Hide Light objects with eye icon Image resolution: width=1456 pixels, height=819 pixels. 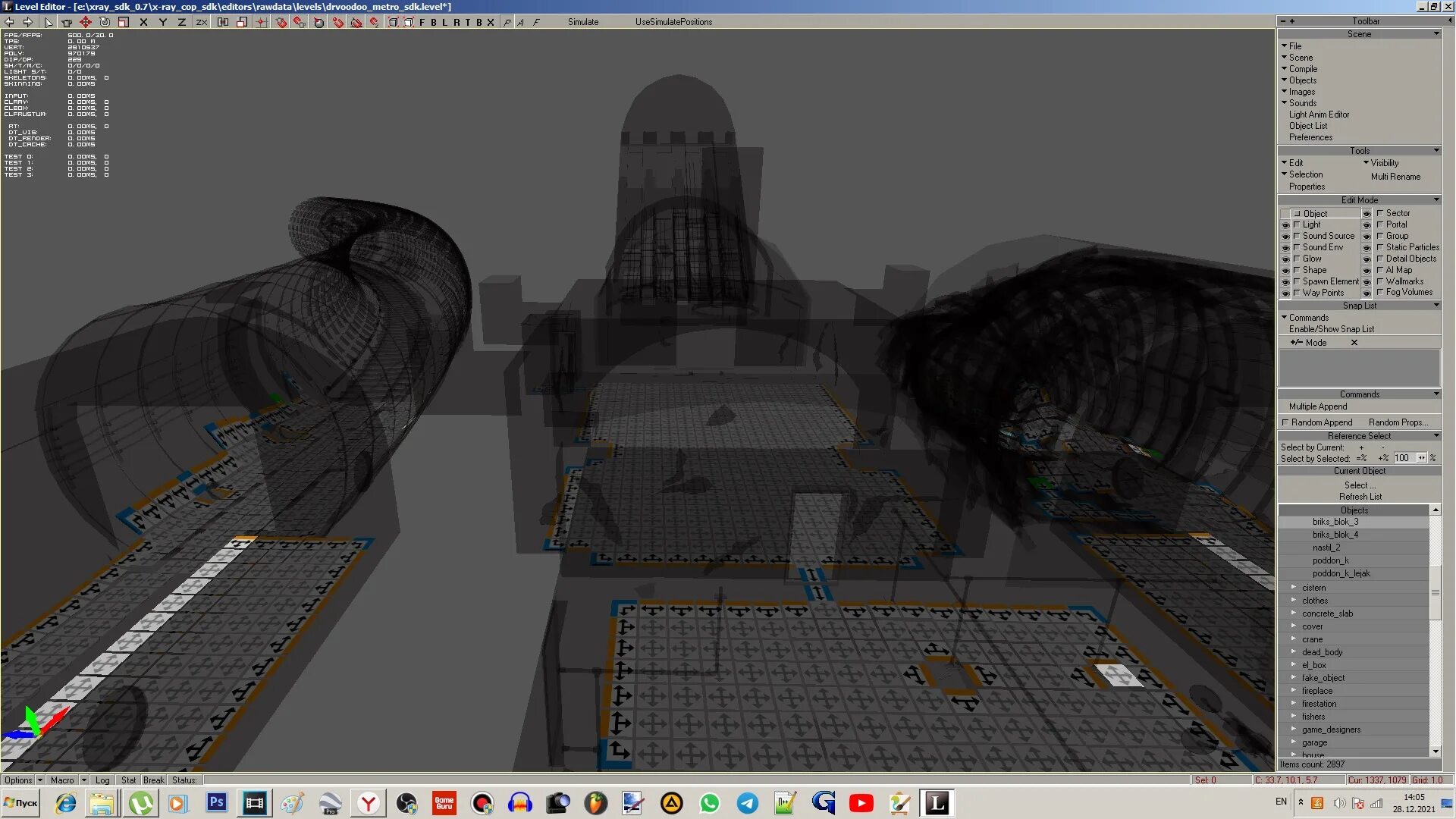click(x=1285, y=225)
